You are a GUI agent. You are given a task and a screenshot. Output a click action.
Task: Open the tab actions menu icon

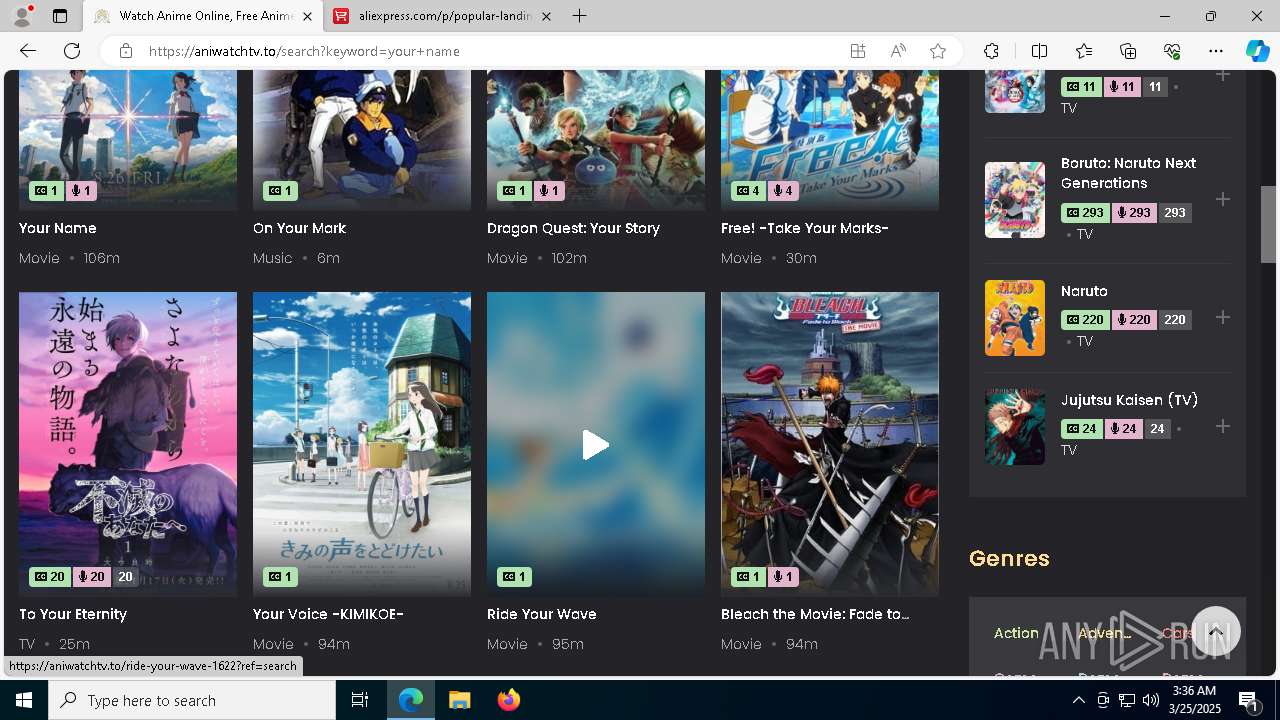(60, 16)
